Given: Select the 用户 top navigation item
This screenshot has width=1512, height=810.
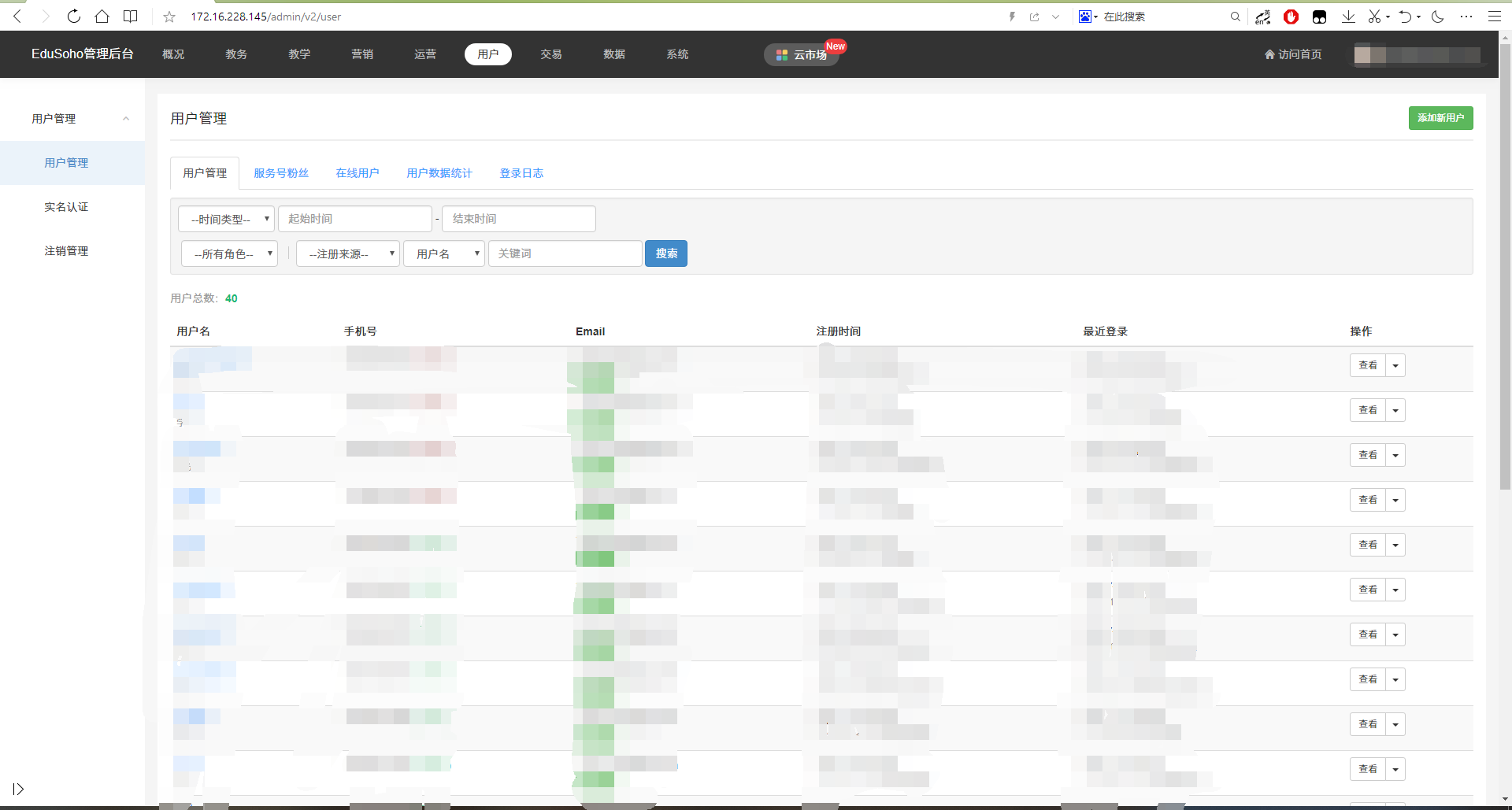Looking at the screenshot, I should pyautogui.click(x=488, y=54).
